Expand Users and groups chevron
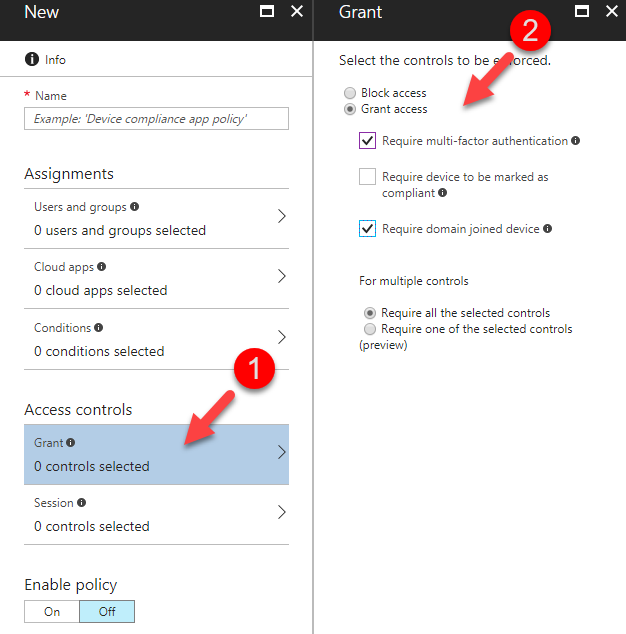The width and height of the screenshot is (626, 634). coord(282,216)
